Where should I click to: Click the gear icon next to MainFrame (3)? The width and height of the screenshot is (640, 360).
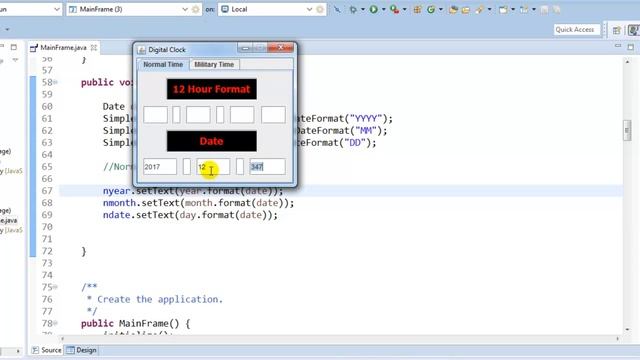tap(196, 9)
